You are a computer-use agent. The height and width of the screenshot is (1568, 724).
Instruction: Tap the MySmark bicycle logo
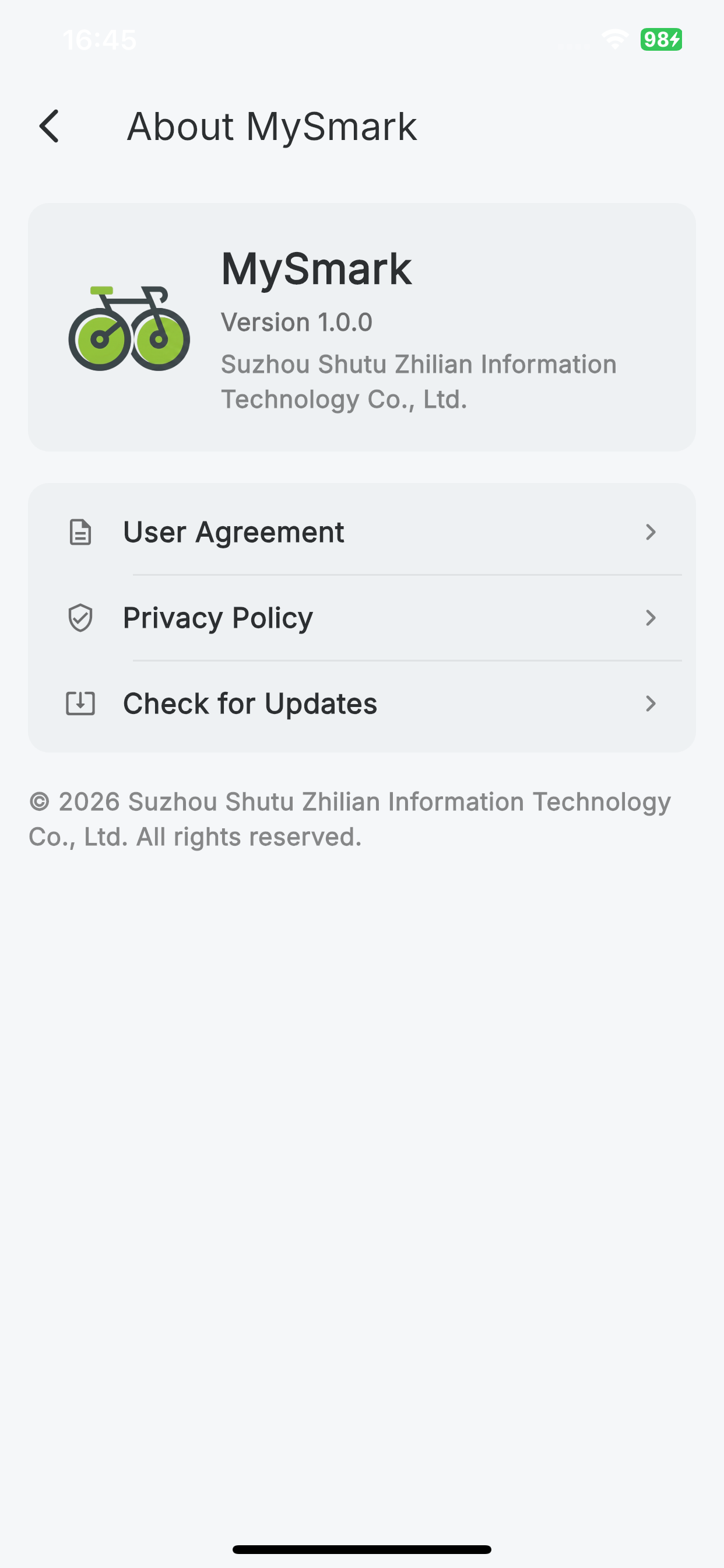pyautogui.click(x=129, y=328)
